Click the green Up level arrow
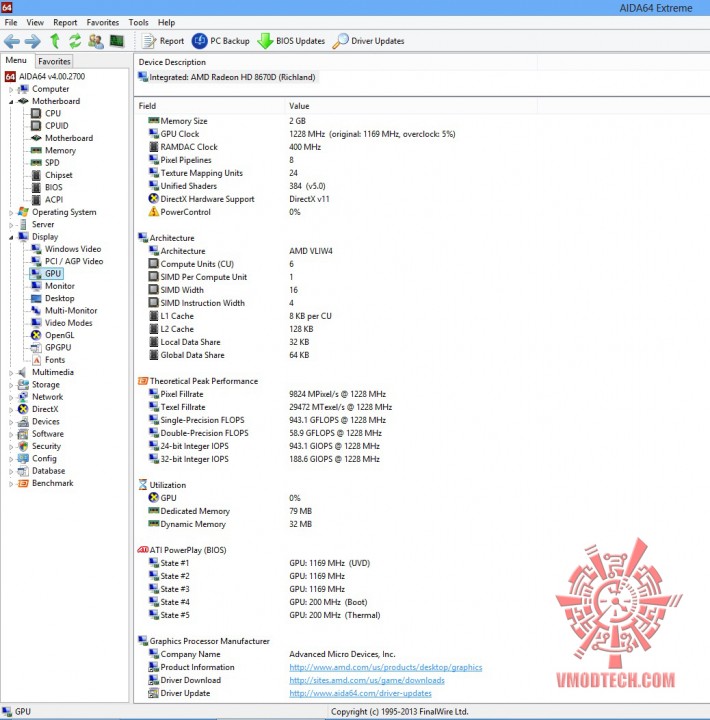This screenshot has width=710, height=720. pyautogui.click(x=55, y=41)
